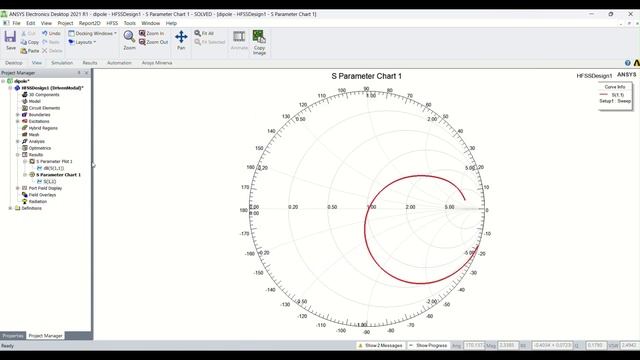The width and height of the screenshot is (640, 360).
Task: Expand the Analysis tree node
Action: (x=18, y=141)
